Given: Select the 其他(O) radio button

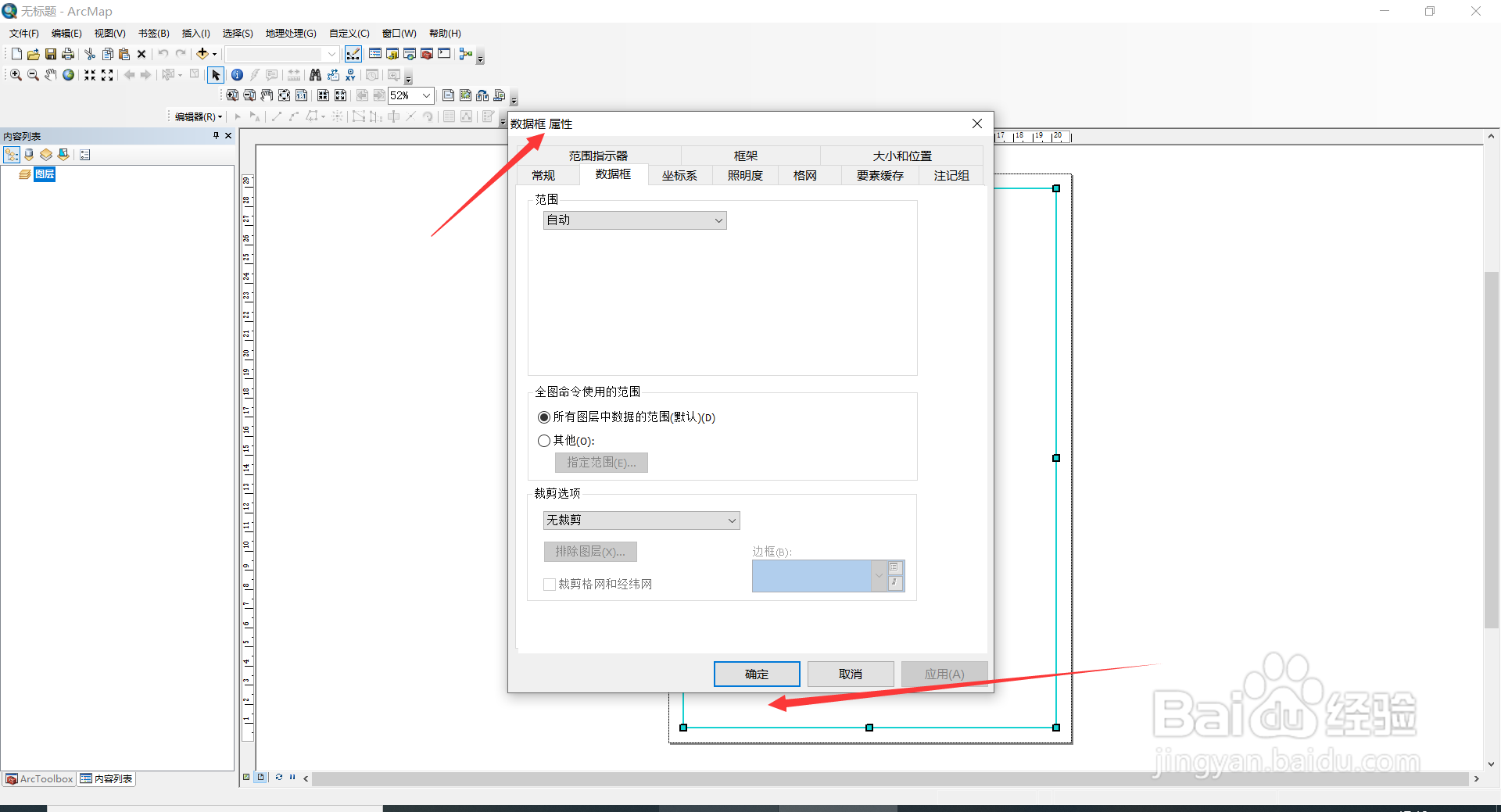Looking at the screenshot, I should [544, 441].
